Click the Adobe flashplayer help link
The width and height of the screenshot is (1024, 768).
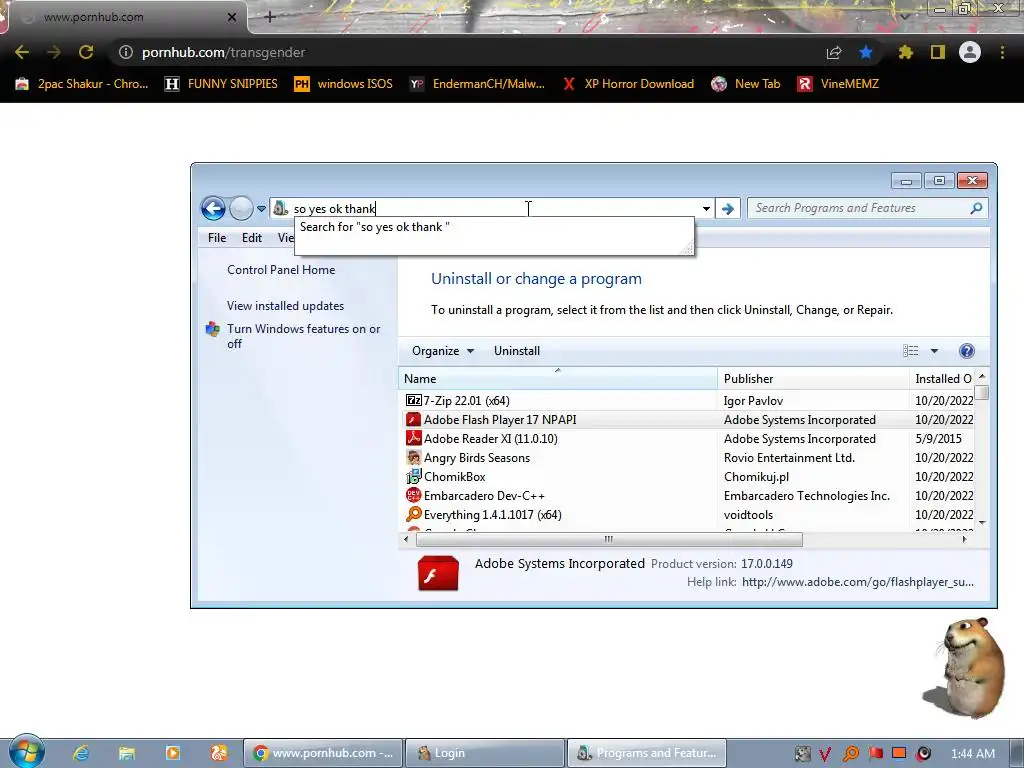coord(857,582)
